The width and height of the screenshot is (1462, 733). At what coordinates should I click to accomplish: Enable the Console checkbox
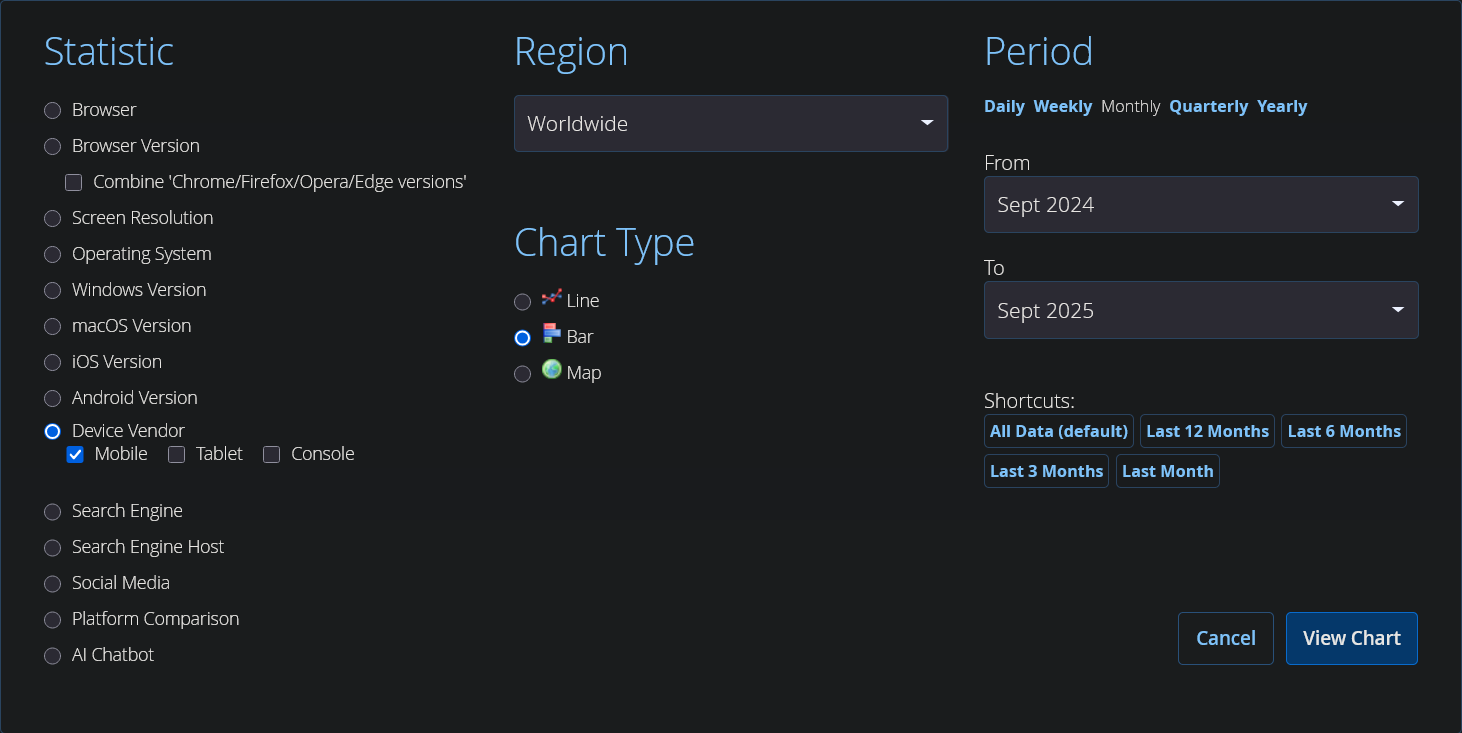[x=271, y=455]
